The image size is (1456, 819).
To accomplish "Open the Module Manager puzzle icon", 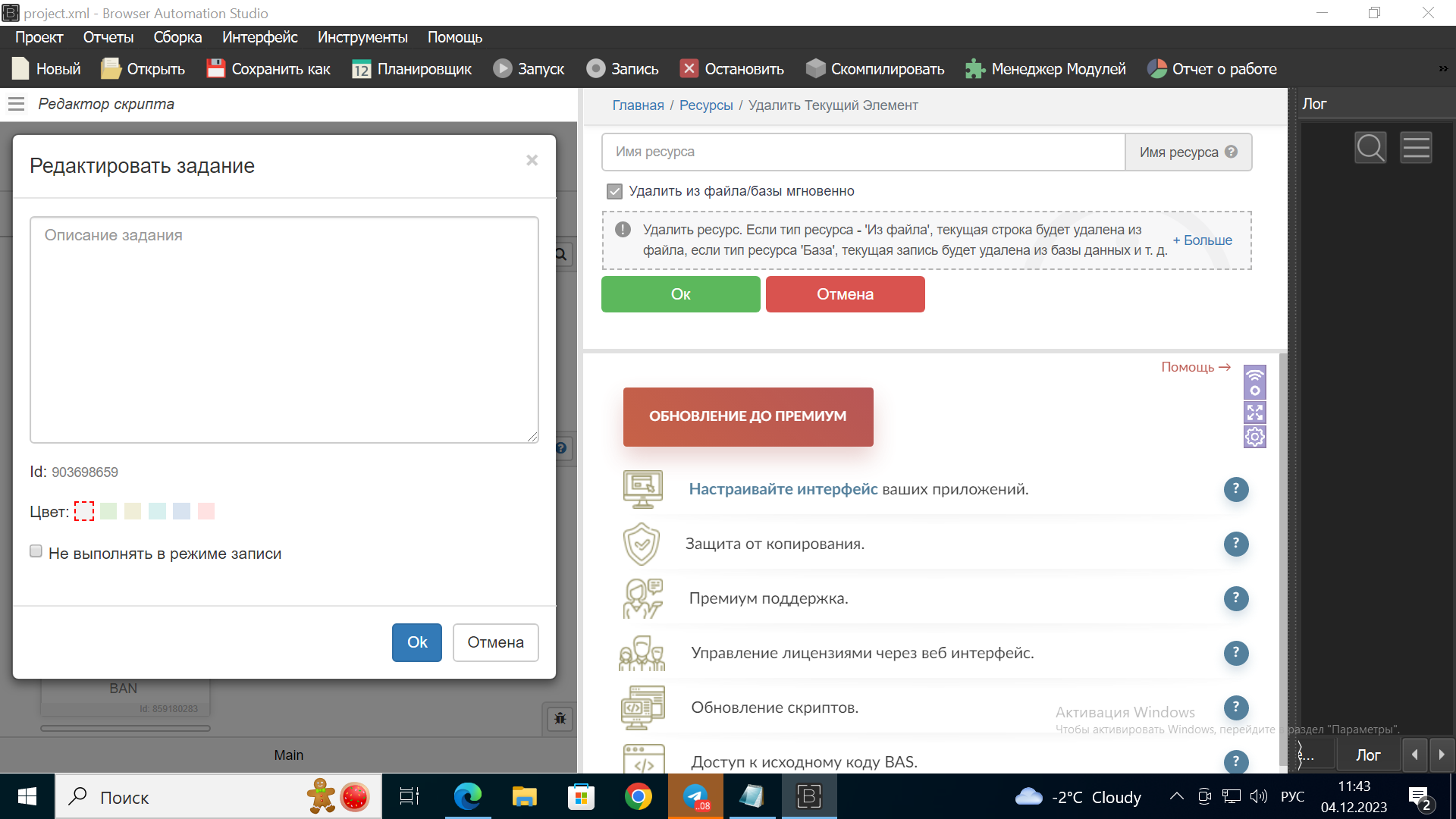I will (x=975, y=69).
